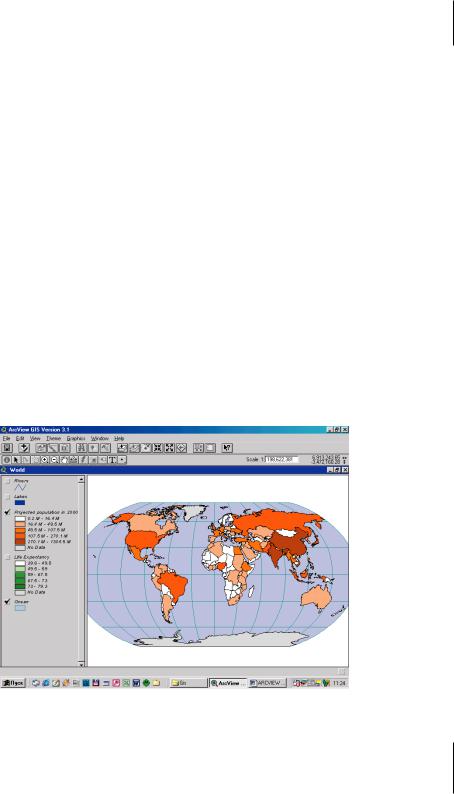Open the File menu

[6, 438]
